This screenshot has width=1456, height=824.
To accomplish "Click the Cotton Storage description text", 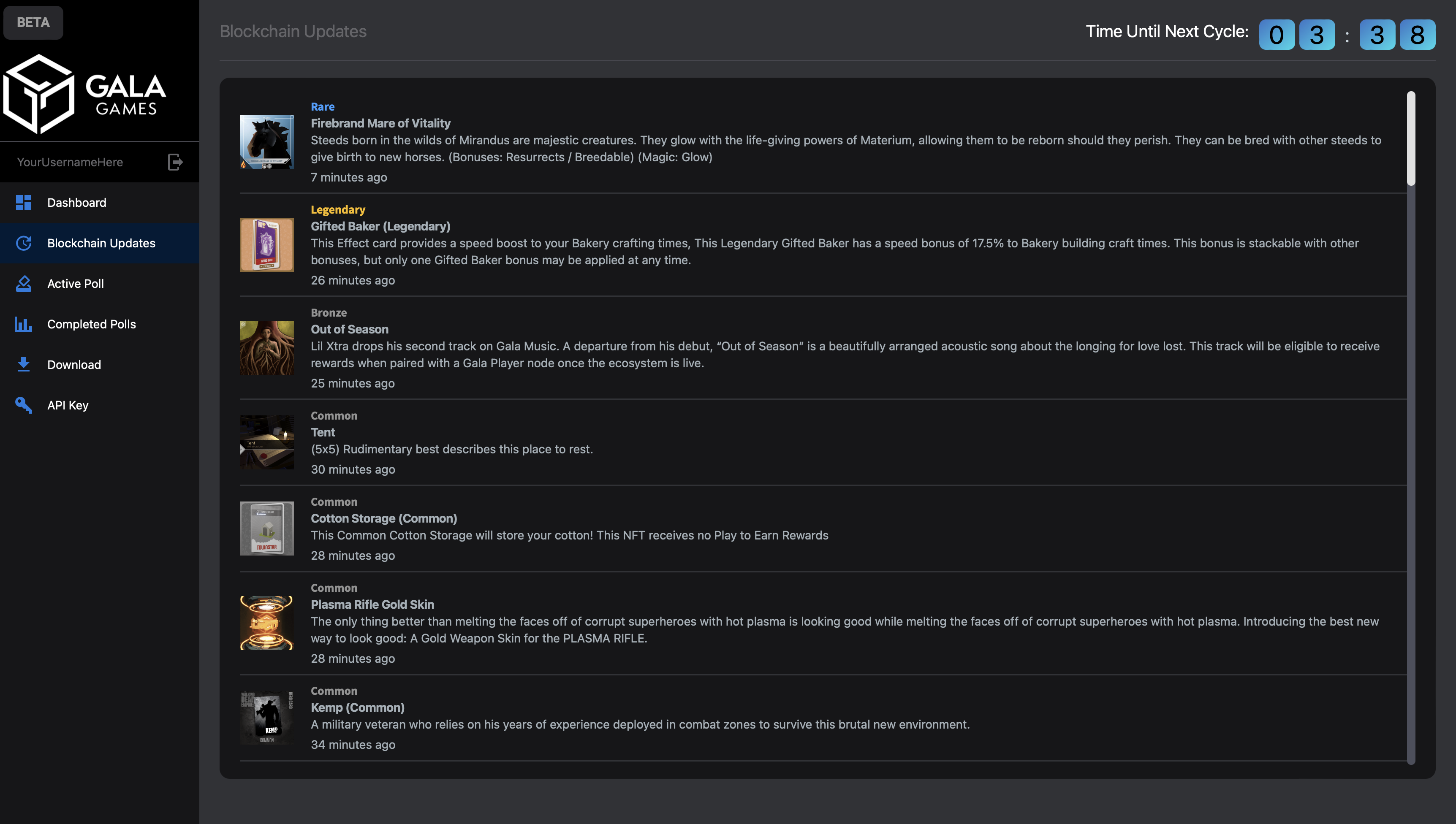I will [x=570, y=535].
